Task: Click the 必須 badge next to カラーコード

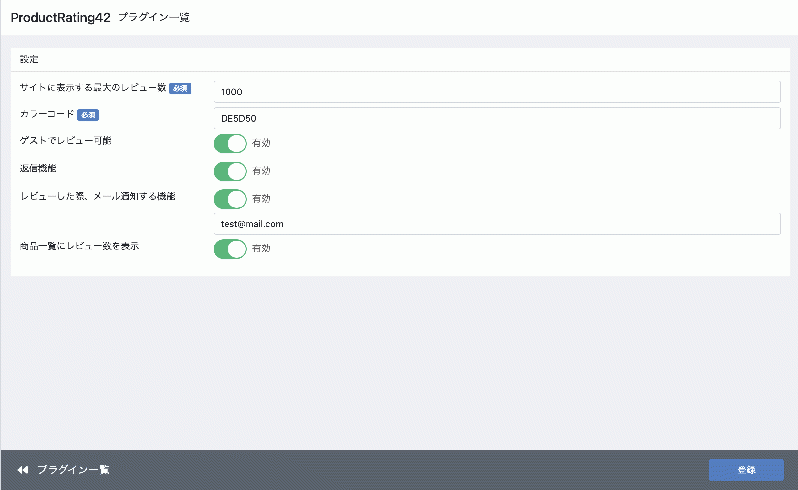Action: coord(88,115)
